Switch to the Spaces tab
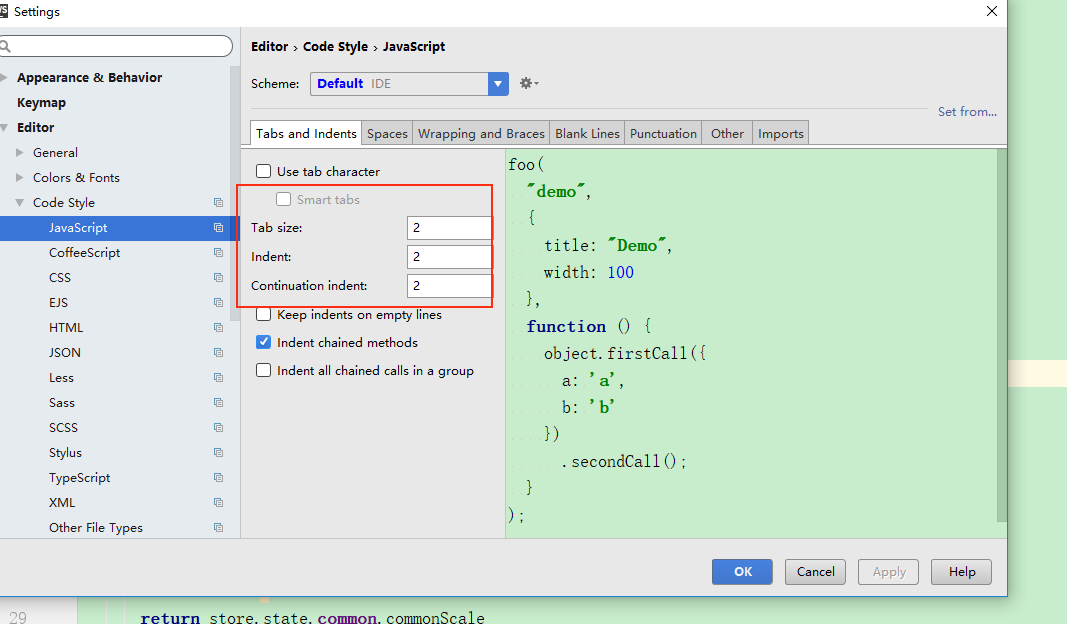The width and height of the screenshot is (1067, 624). pyautogui.click(x=387, y=133)
